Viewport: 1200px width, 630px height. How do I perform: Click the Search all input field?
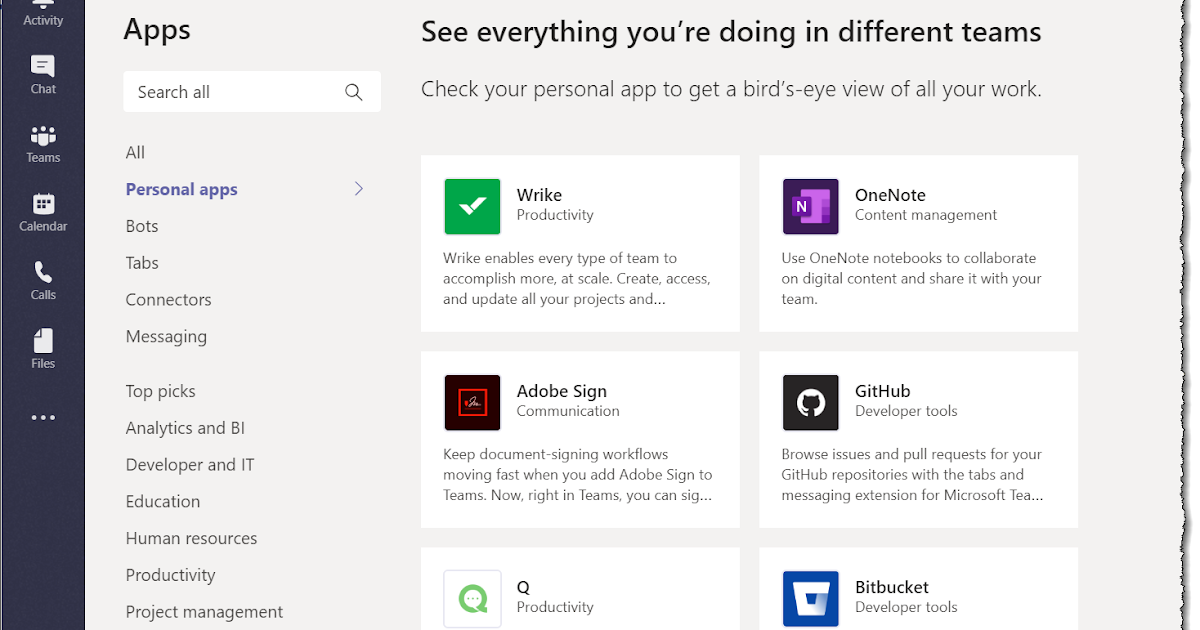[235, 92]
